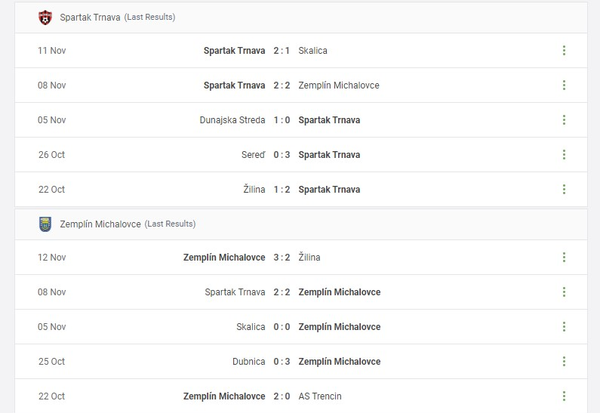Click the Zemplín Michalovce club crest icon
600x413 pixels.
click(x=45, y=224)
